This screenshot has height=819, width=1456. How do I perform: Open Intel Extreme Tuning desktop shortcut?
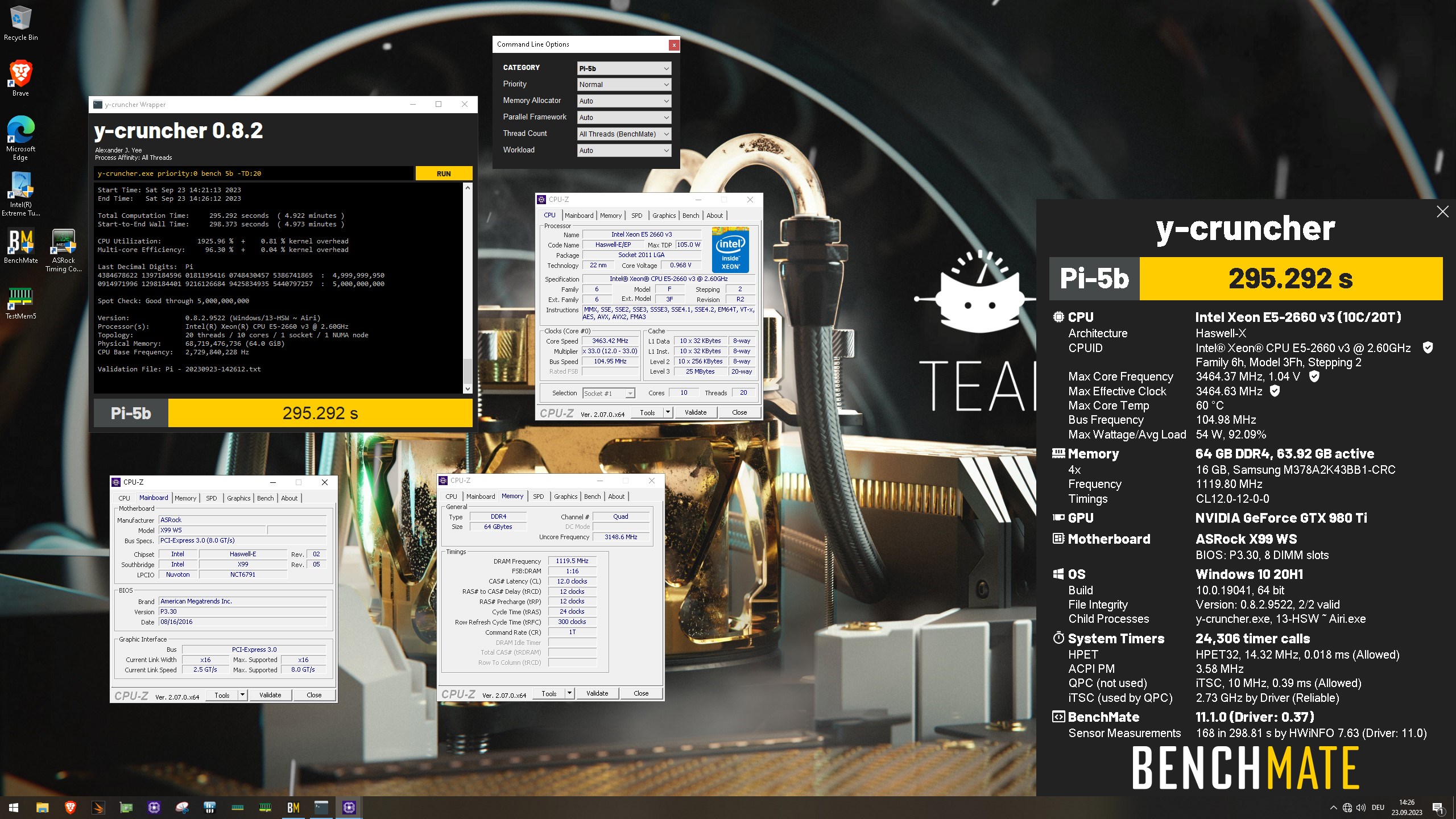20,193
